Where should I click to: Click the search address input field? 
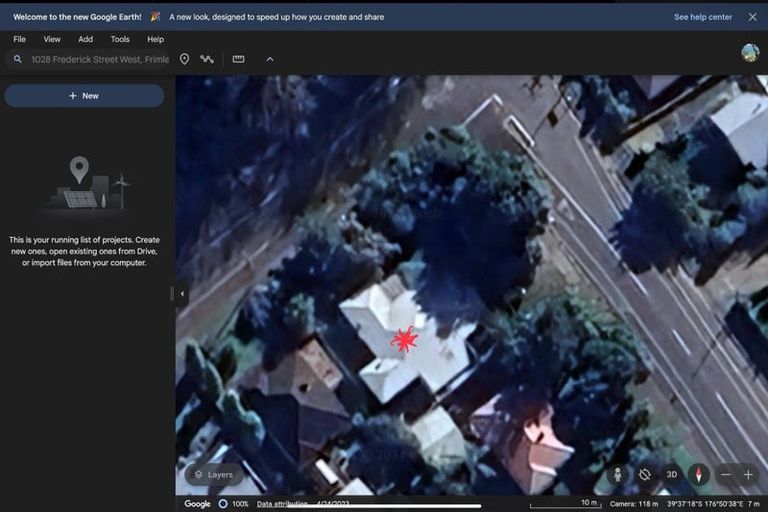(x=99, y=59)
